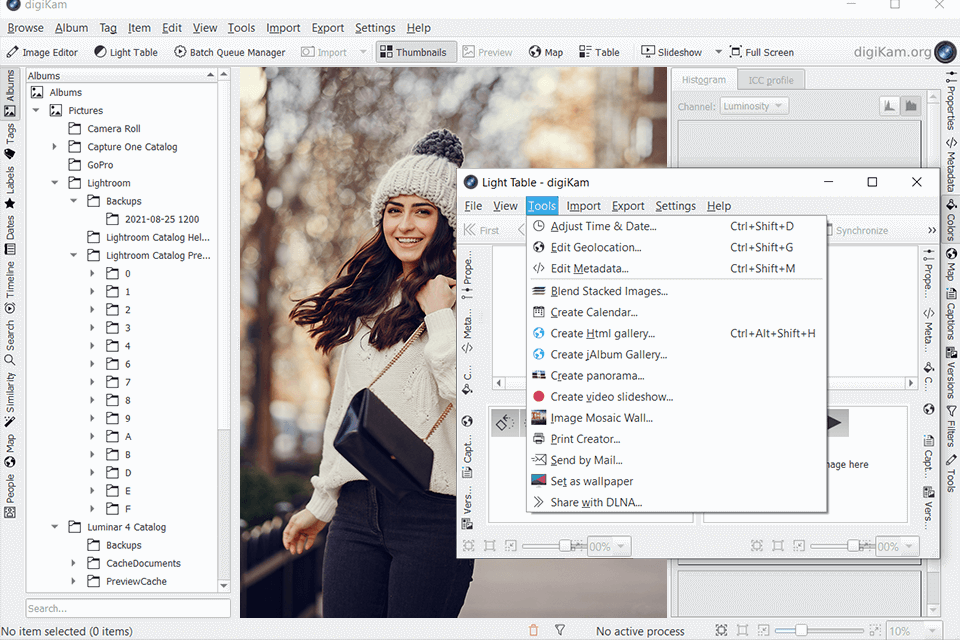Enable Full Screen mode
The image size is (960, 640).
point(761,52)
